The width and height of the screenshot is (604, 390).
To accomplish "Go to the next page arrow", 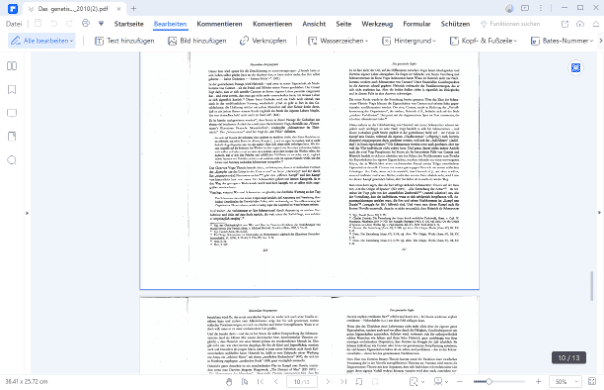I will (x=328, y=382).
